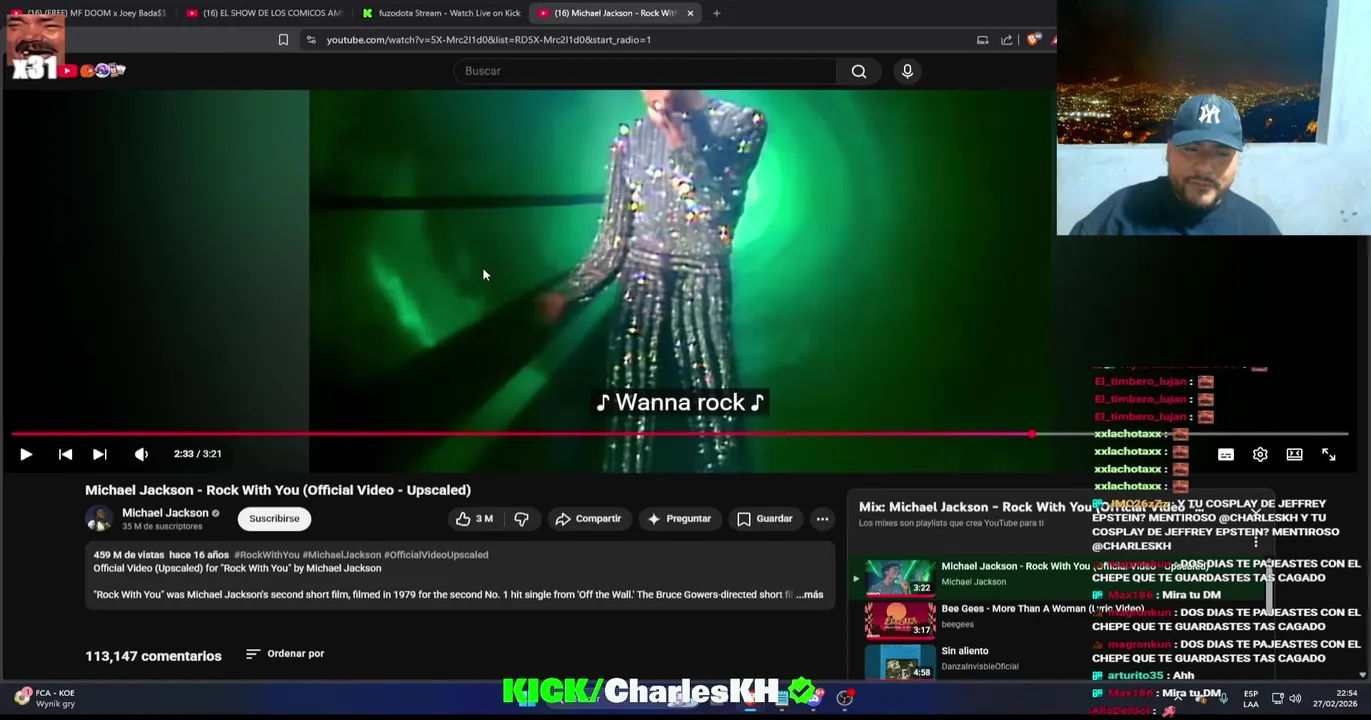Expand the description with ...más
Screen dimensions: 1371x720
(810, 595)
